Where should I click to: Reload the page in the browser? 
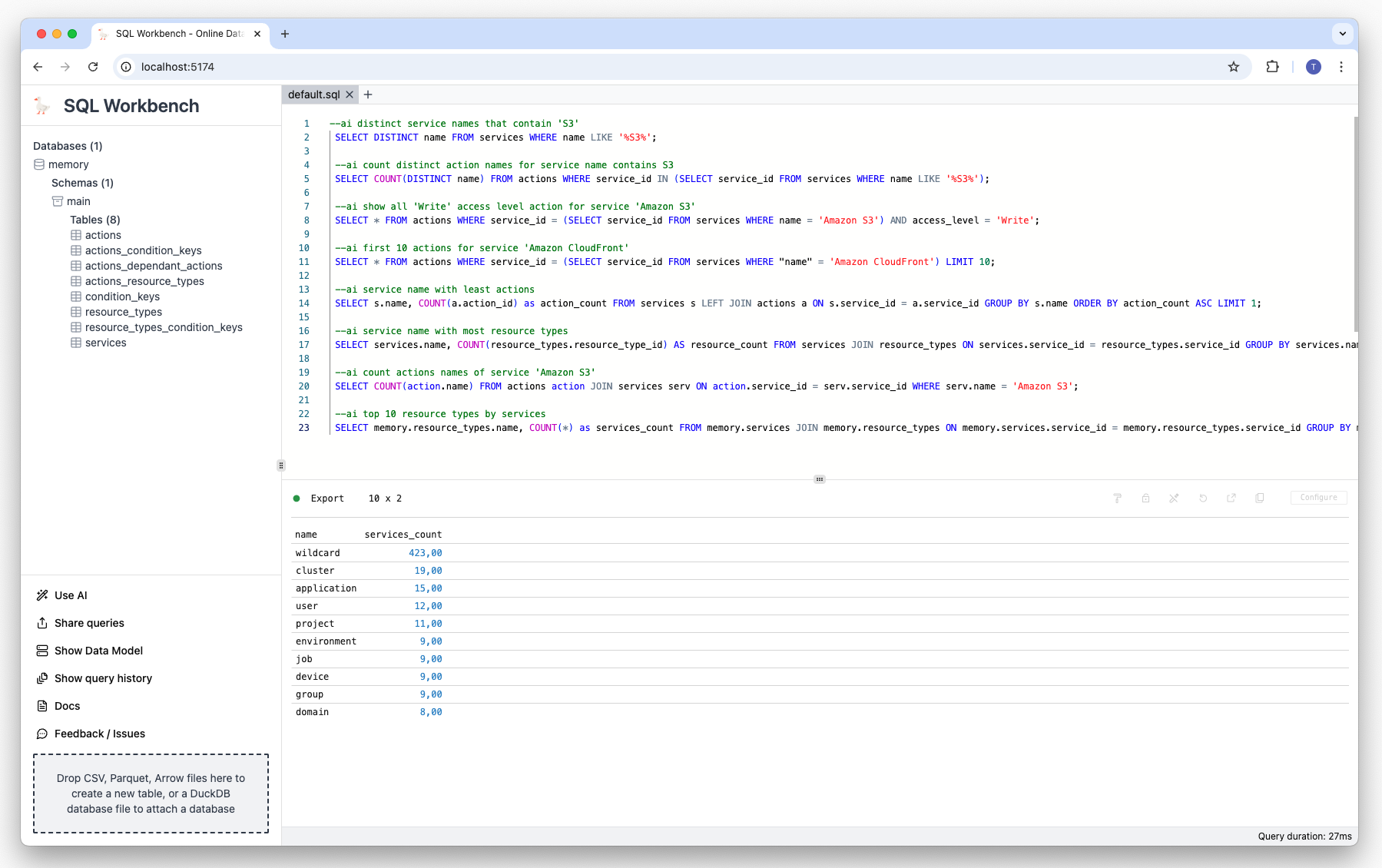tap(93, 67)
